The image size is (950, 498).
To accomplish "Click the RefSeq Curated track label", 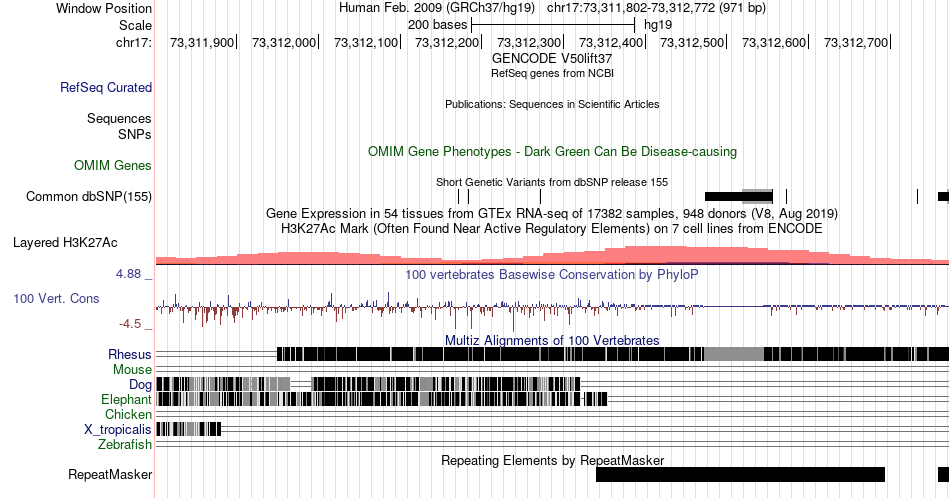I will [x=105, y=87].
